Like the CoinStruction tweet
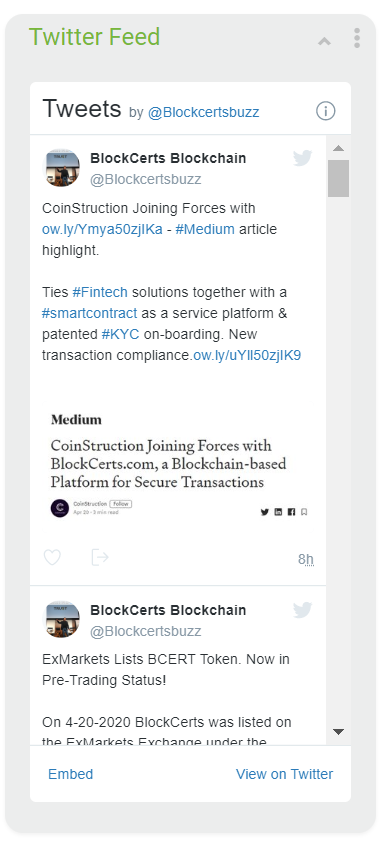 coord(52,557)
